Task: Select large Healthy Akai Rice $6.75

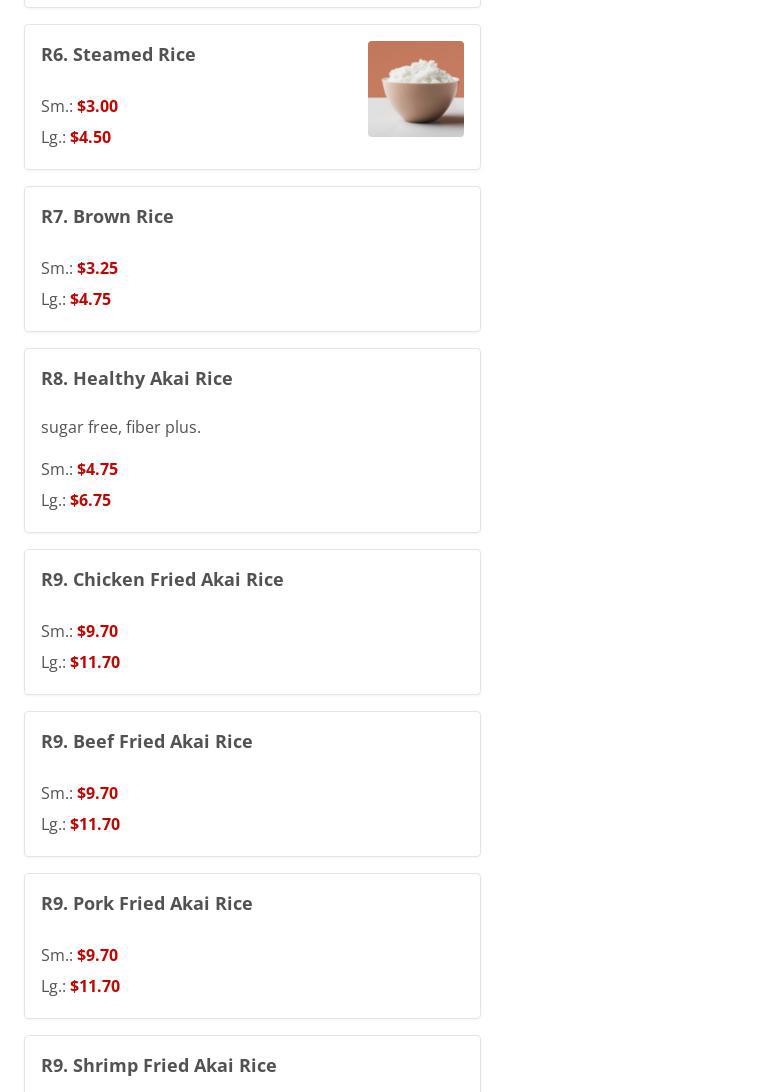Action: (90, 500)
